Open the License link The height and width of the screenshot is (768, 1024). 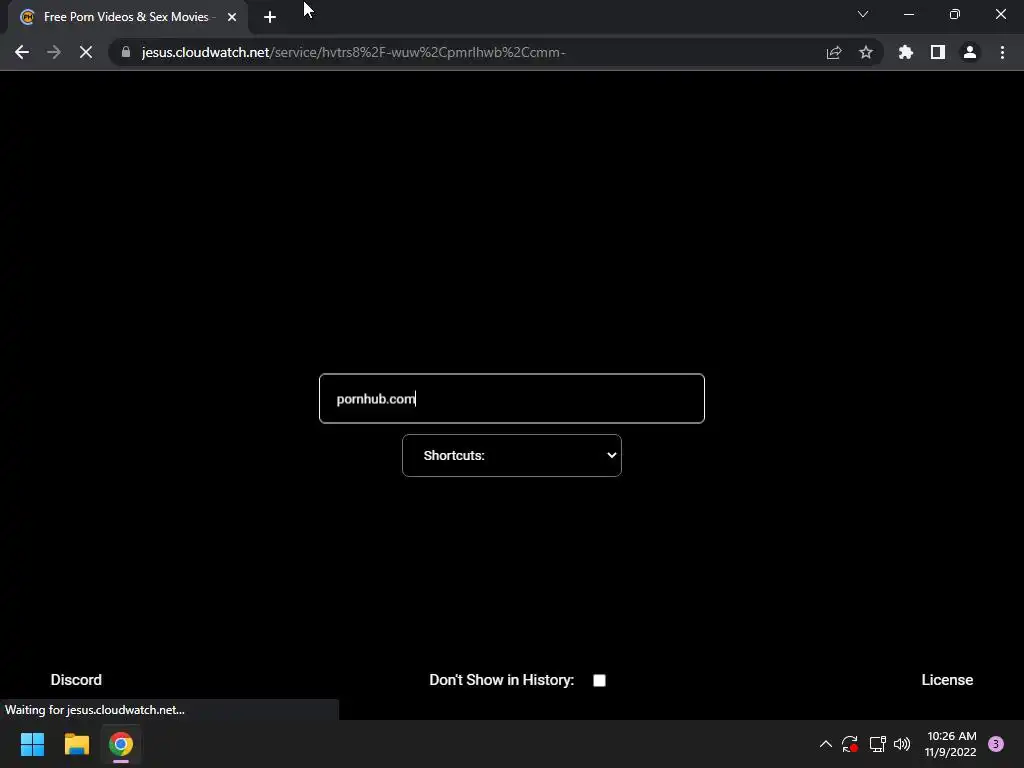pyautogui.click(x=947, y=680)
